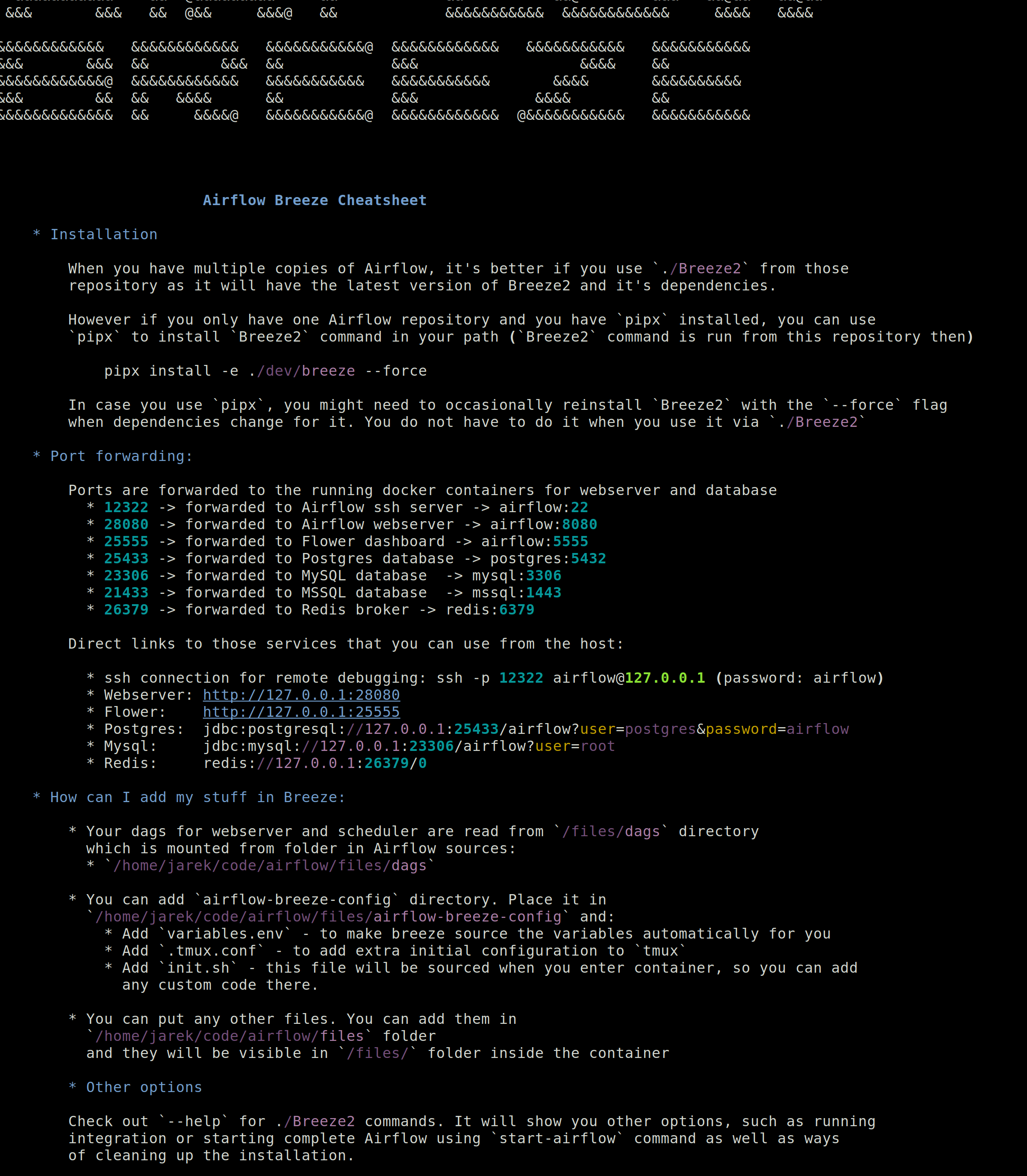Click the Postgres jdbc connection string

tap(526, 729)
